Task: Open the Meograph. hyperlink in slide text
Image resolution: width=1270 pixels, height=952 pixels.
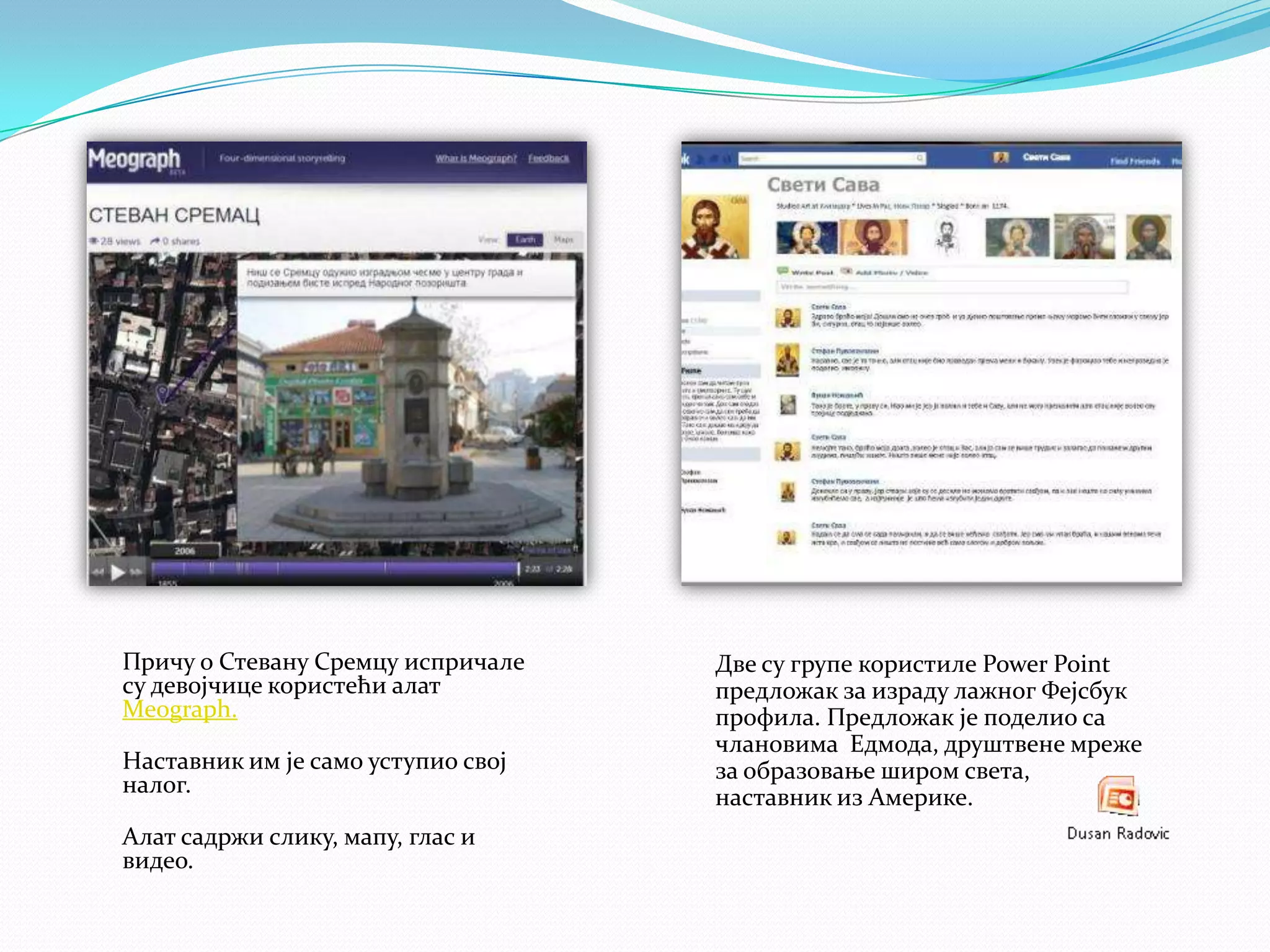Action: tap(180, 710)
